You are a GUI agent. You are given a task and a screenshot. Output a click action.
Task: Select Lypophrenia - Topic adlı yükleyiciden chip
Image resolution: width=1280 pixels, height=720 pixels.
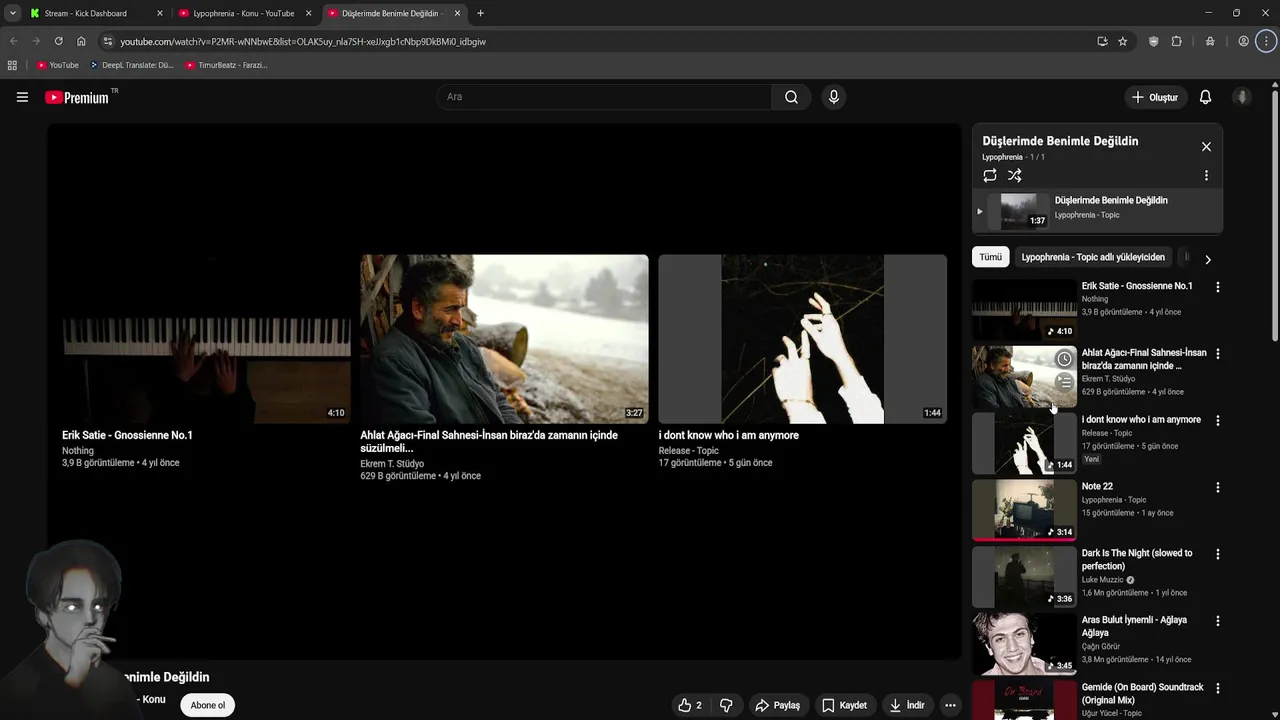click(x=1093, y=257)
